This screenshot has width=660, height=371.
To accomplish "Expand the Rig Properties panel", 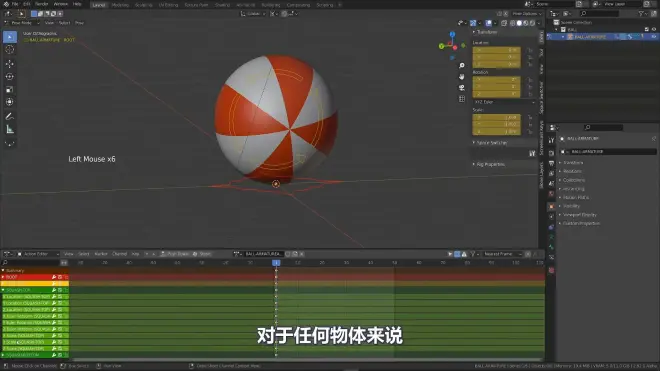I will 490,164.
